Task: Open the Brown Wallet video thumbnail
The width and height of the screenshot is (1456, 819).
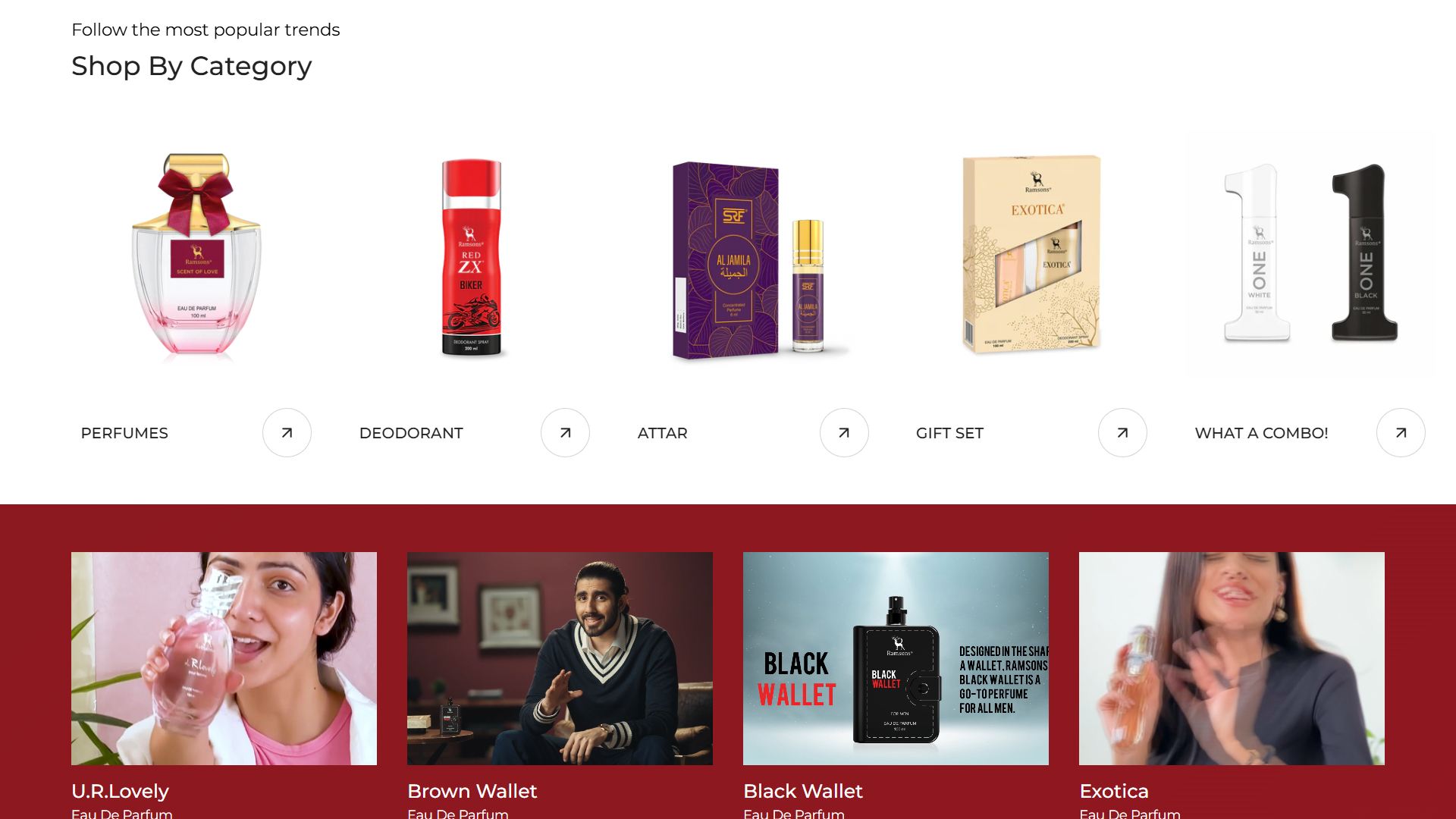Action: [560, 658]
